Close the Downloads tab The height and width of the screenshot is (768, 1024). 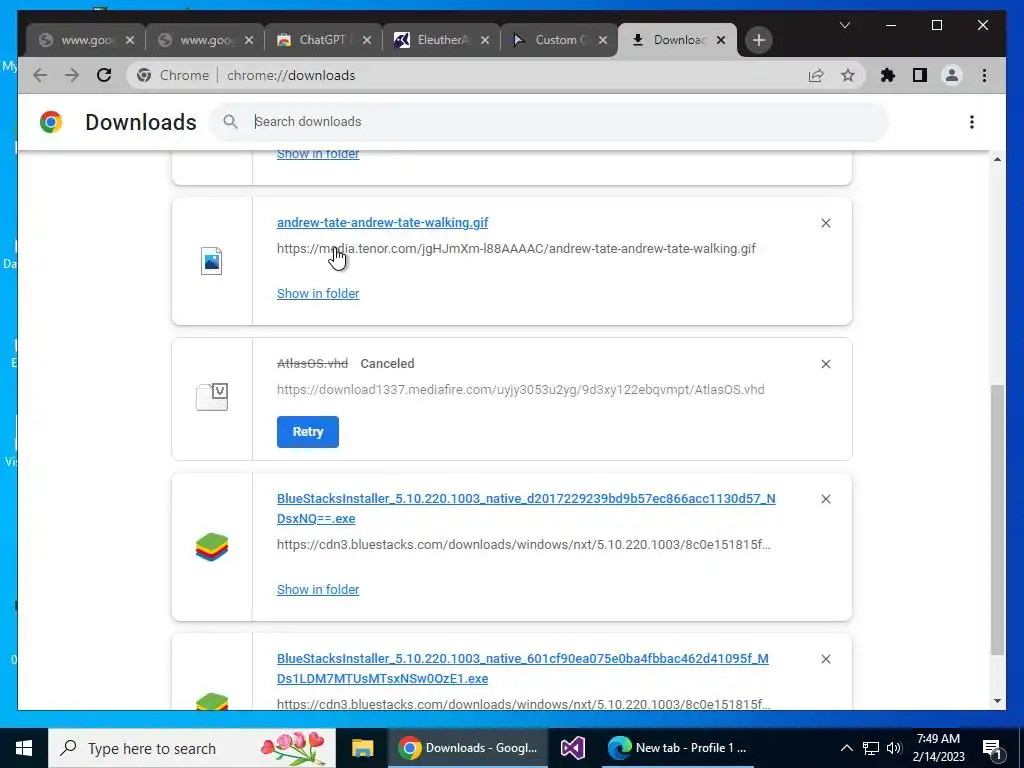pos(721,40)
